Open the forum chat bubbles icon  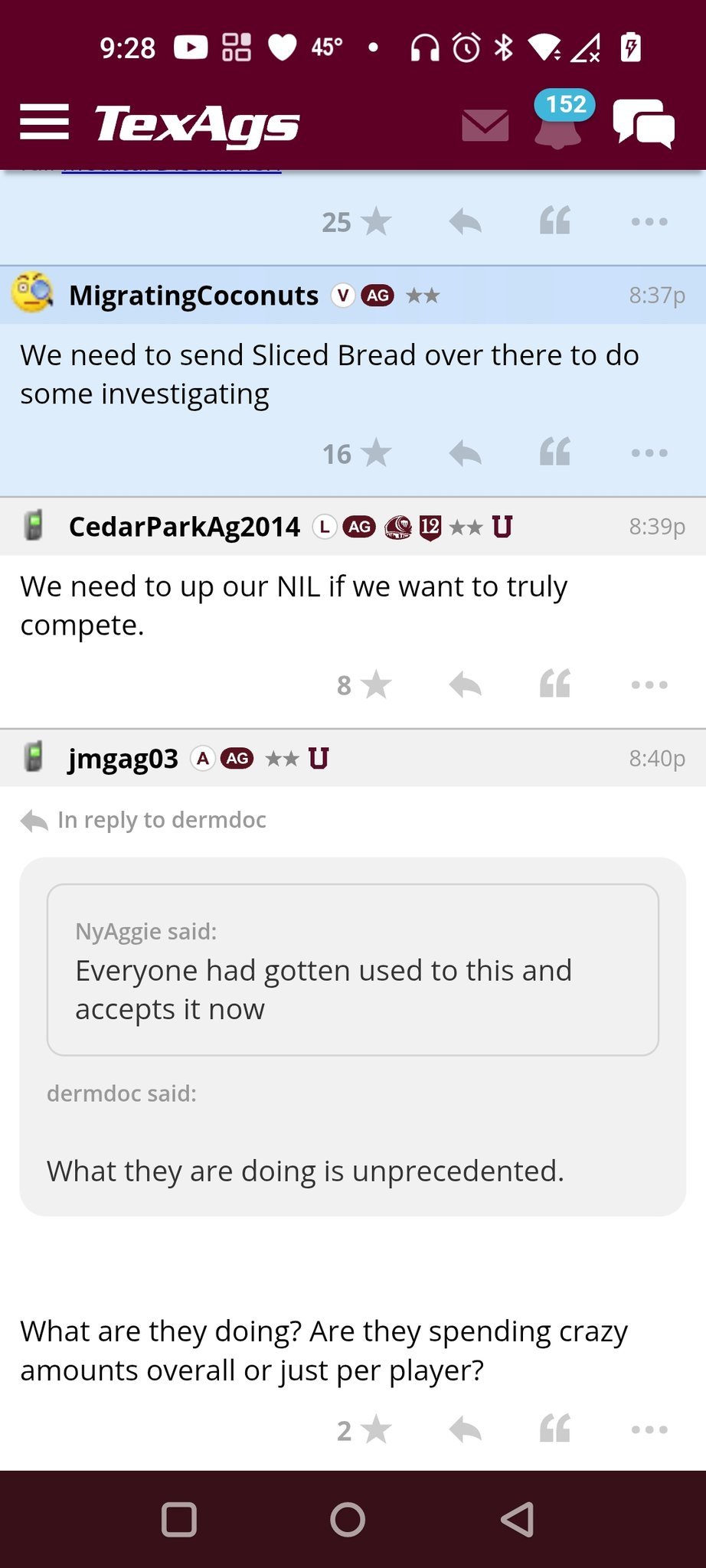[x=643, y=124]
